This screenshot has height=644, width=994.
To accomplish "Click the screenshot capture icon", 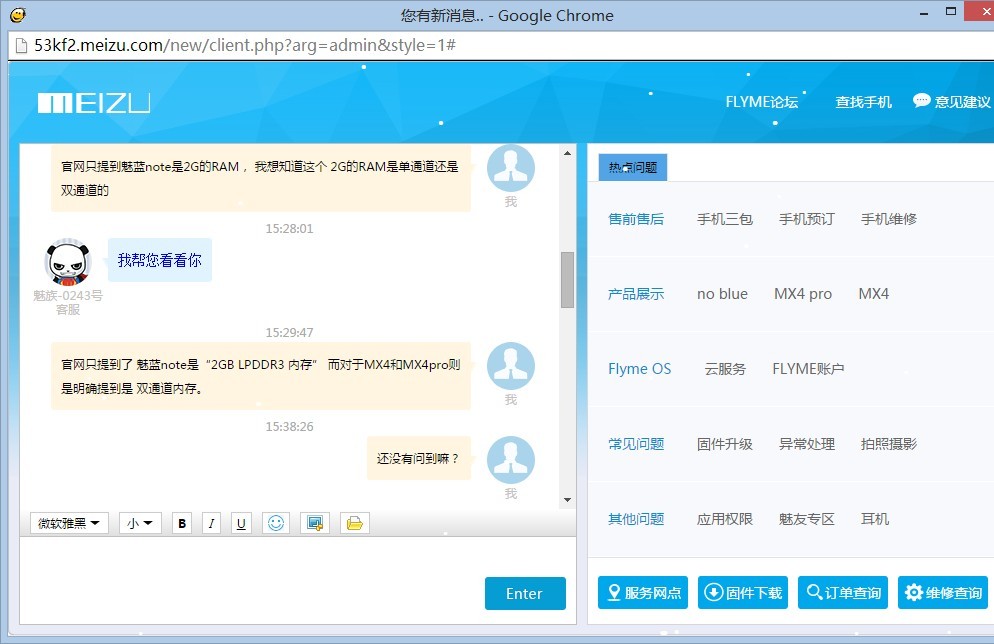I will coord(314,524).
